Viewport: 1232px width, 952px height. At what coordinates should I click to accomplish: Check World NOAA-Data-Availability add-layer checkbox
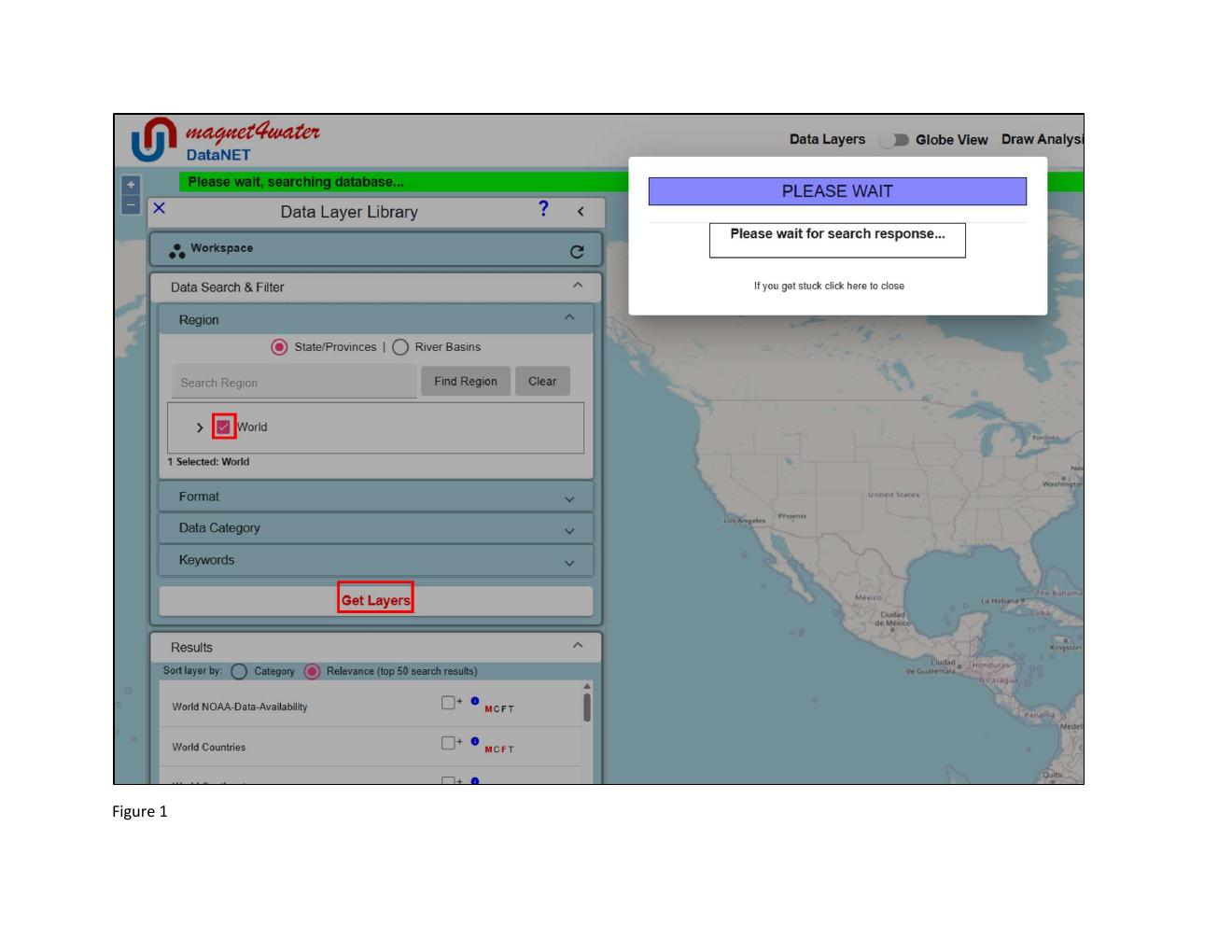click(x=448, y=702)
